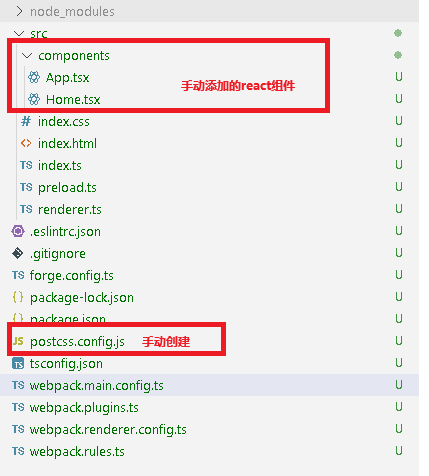Collapse the src folder chevron
The width and height of the screenshot is (429, 476).
pyautogui.click(x=19, y=33)
